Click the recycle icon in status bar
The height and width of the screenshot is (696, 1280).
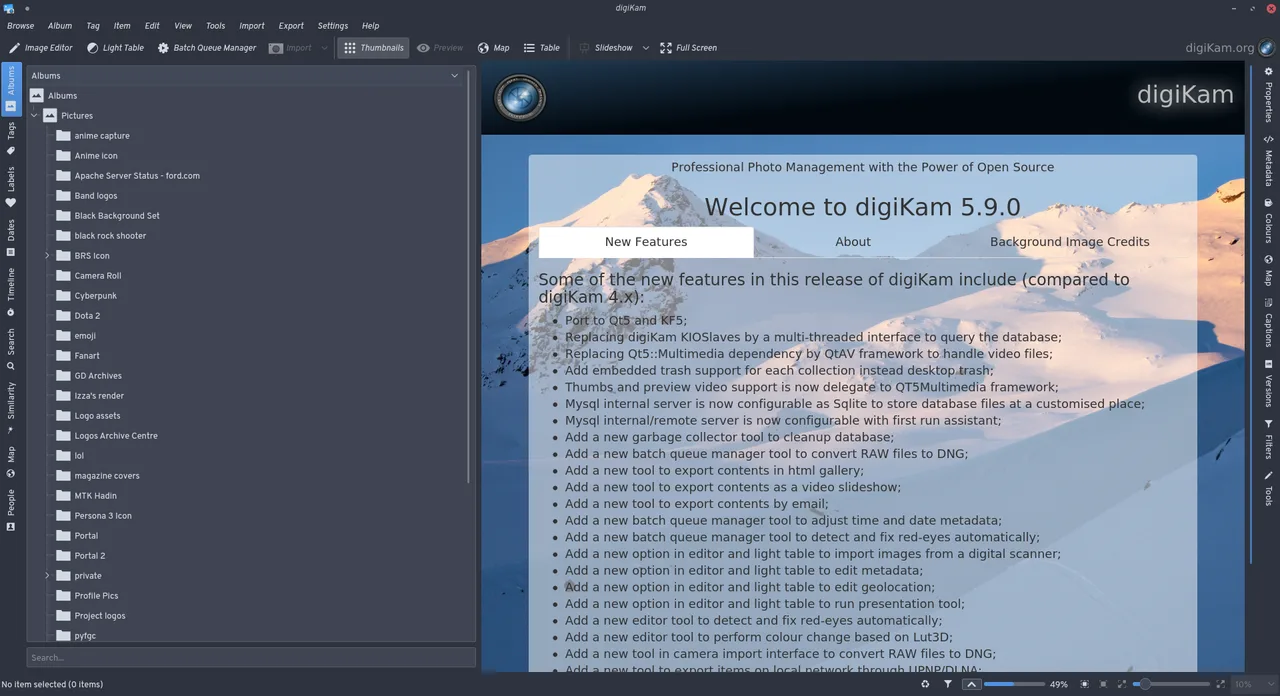coord(926,684)
